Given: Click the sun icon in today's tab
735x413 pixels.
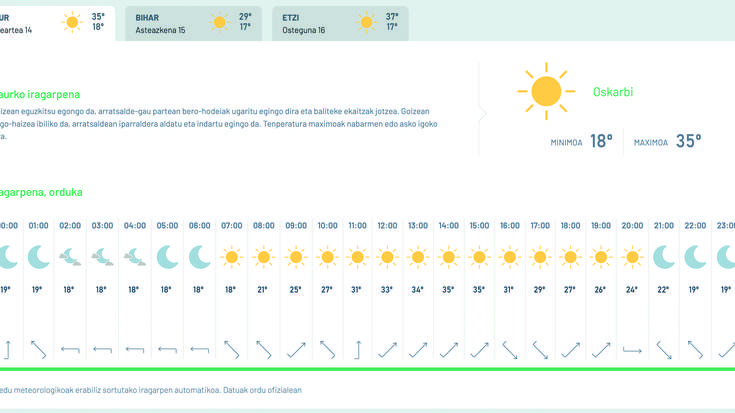Looking at the screenshot, I should coord(72,23).
